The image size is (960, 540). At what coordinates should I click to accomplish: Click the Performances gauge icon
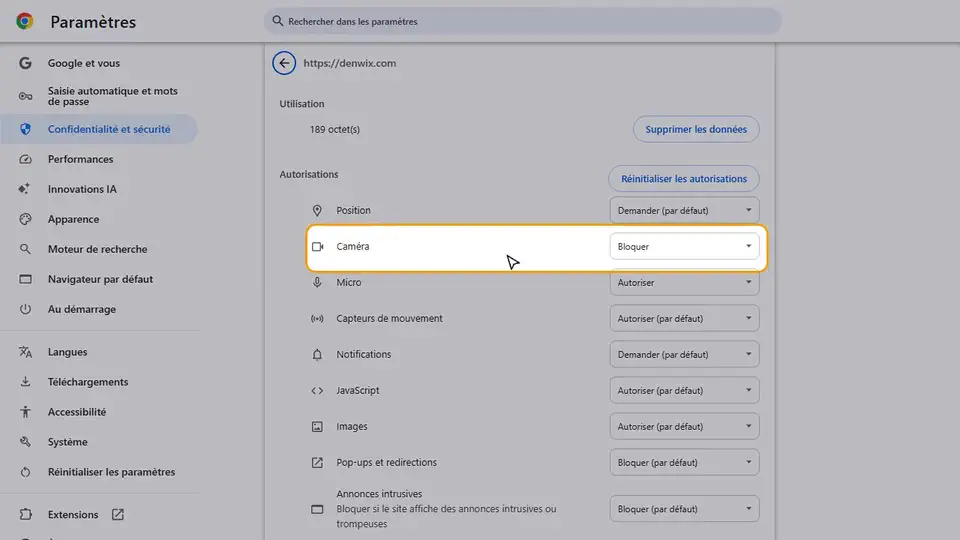point(25,159)
